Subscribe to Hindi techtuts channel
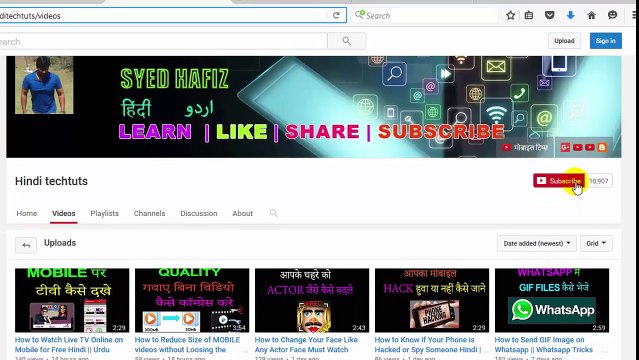The height and width of the screenshot is (360, 639). [559, 181]
